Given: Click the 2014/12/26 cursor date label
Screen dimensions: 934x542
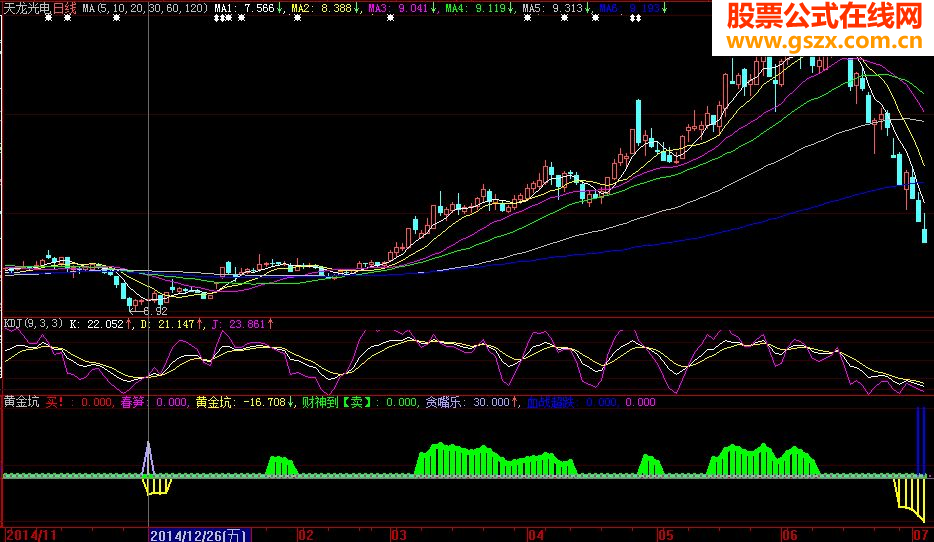Looking at the screenshot, I should point(198,534).
